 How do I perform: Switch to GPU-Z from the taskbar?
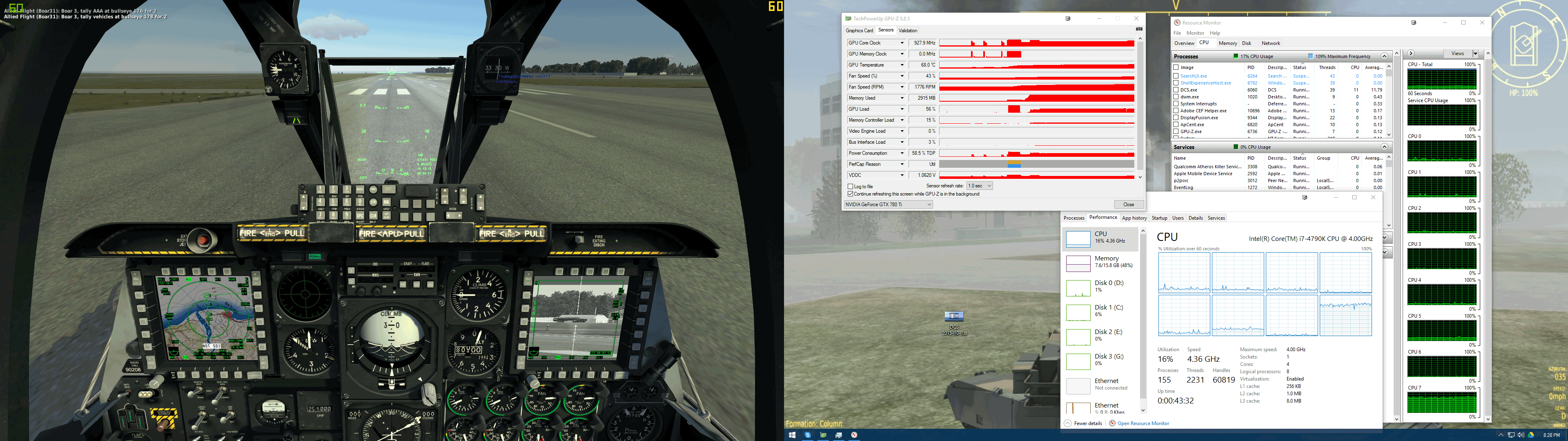[823, 435]
